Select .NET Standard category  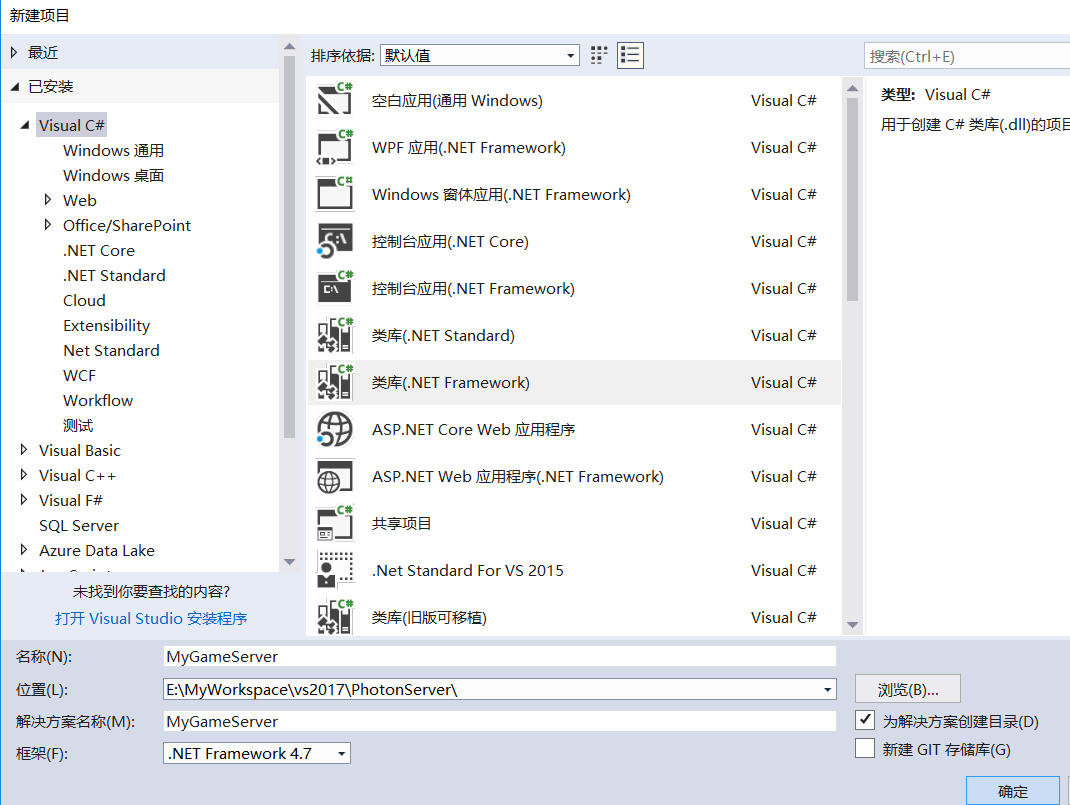pos(114,276)
